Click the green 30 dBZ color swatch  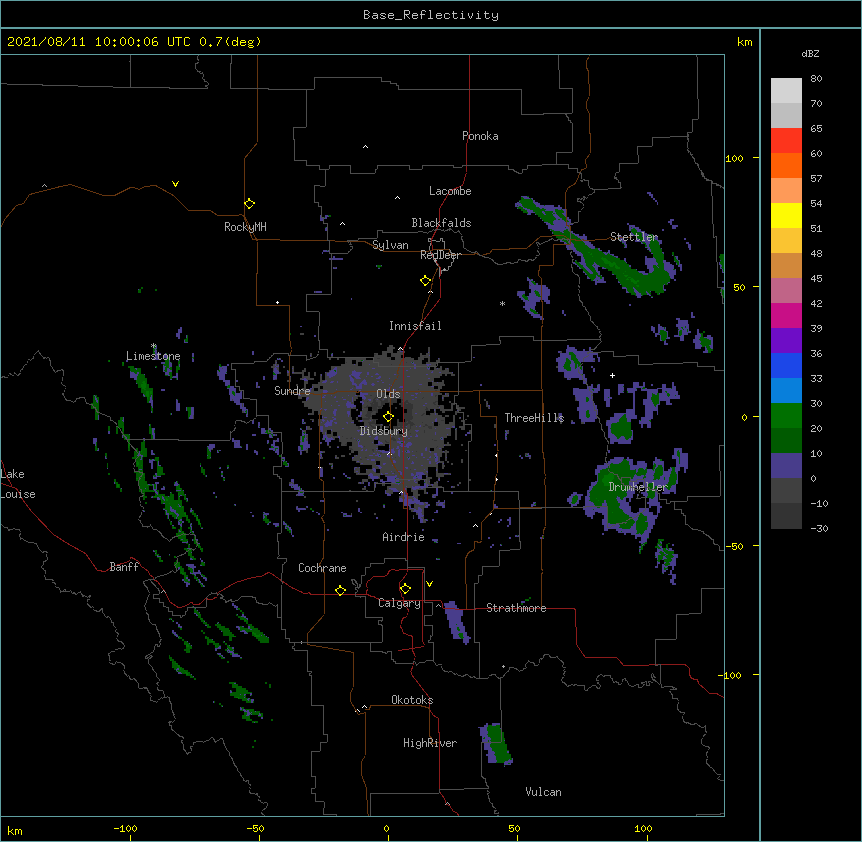[x=786, y=416]
